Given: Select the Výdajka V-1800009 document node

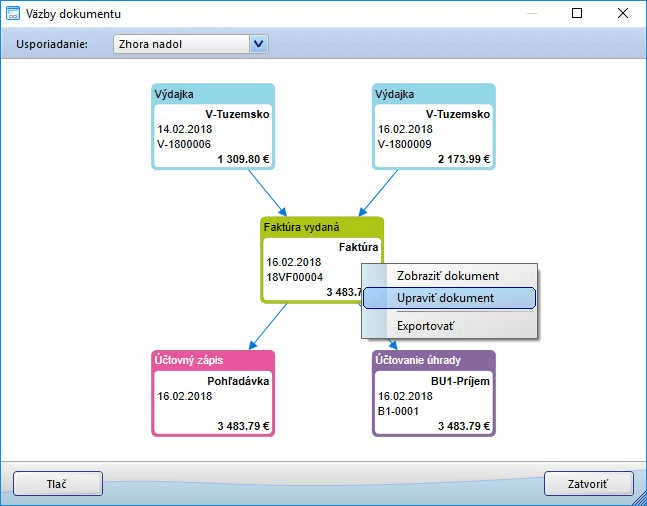Looking at the screenshot, I should [433, 135].
